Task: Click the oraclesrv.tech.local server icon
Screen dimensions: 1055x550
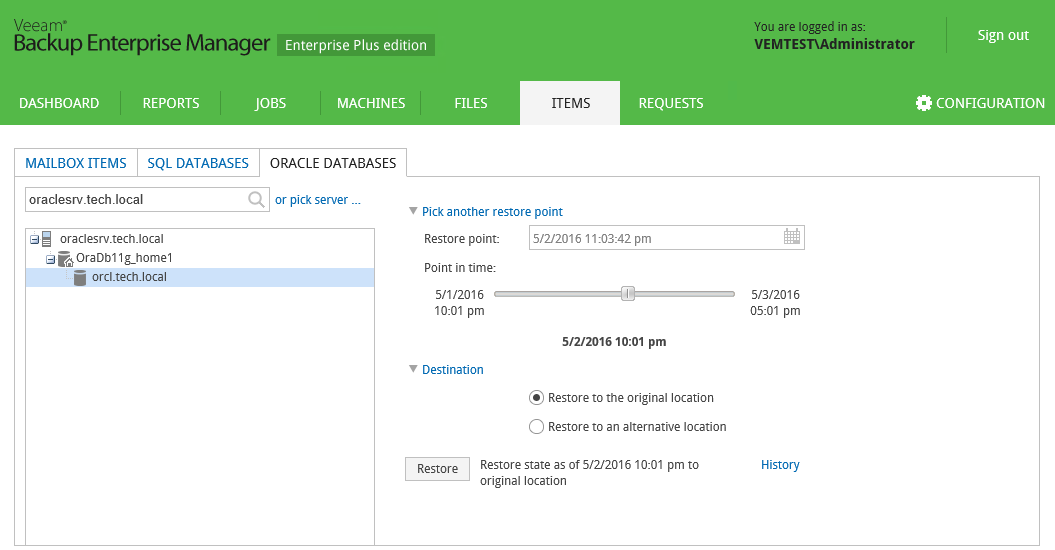Action: 46,239
